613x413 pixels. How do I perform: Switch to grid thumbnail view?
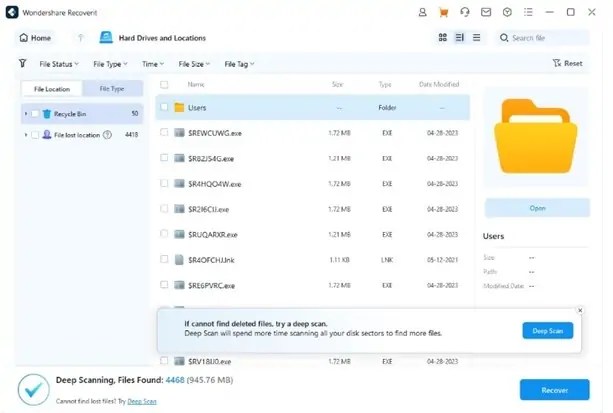pos(443,38)
